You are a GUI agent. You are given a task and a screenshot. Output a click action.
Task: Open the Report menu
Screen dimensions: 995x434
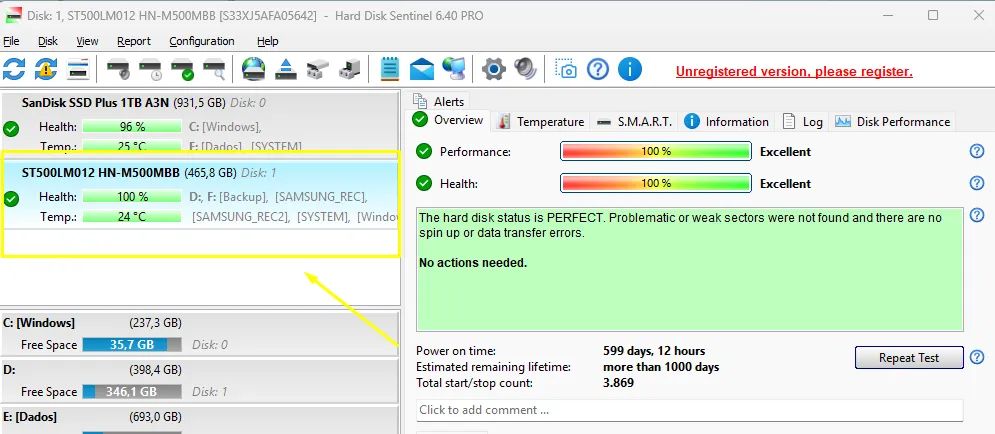[x=134, y=41]
